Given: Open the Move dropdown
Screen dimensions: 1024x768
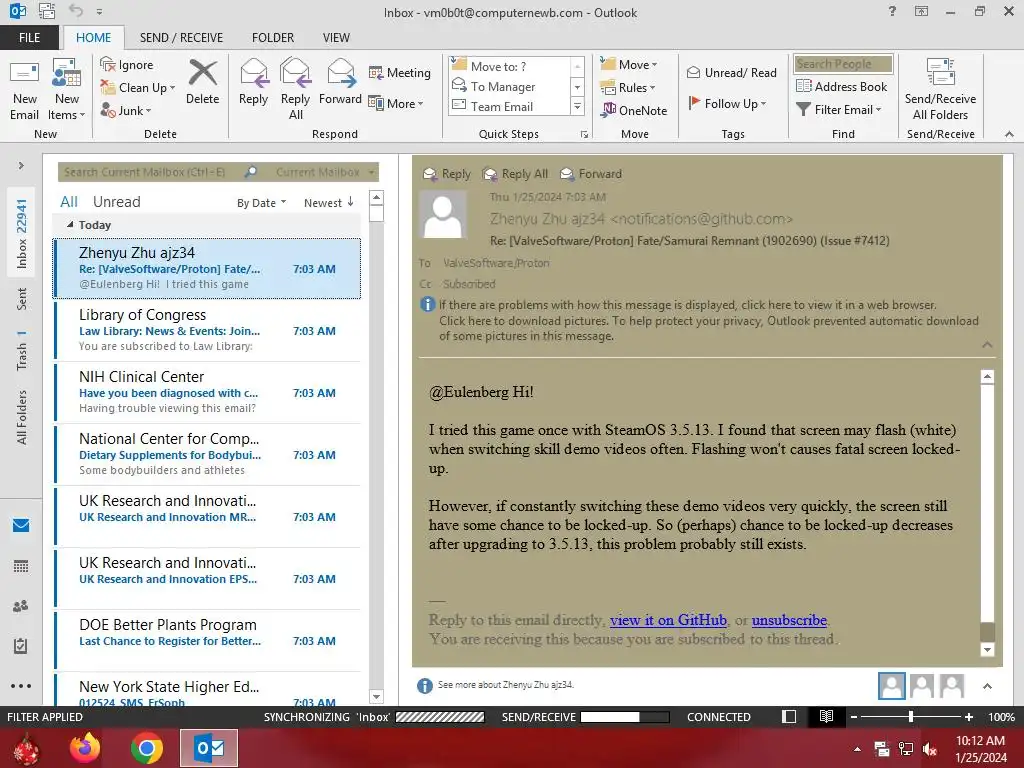Looking at the screenshot, I should pyautogui.click(x=629, y=65).
